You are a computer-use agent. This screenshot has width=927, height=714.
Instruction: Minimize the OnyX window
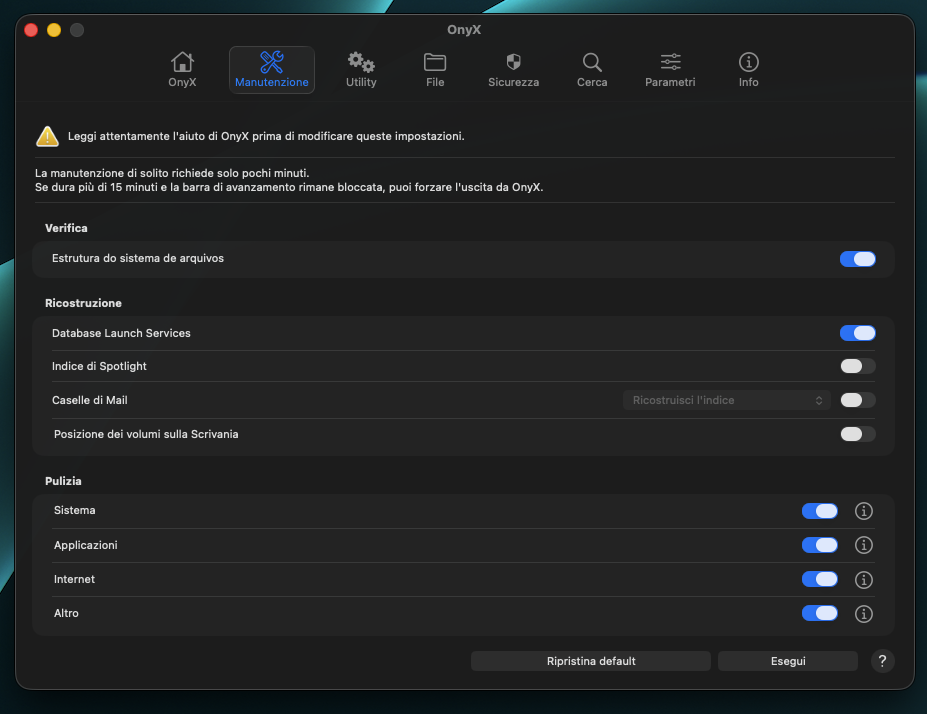(x=54, y=30)
